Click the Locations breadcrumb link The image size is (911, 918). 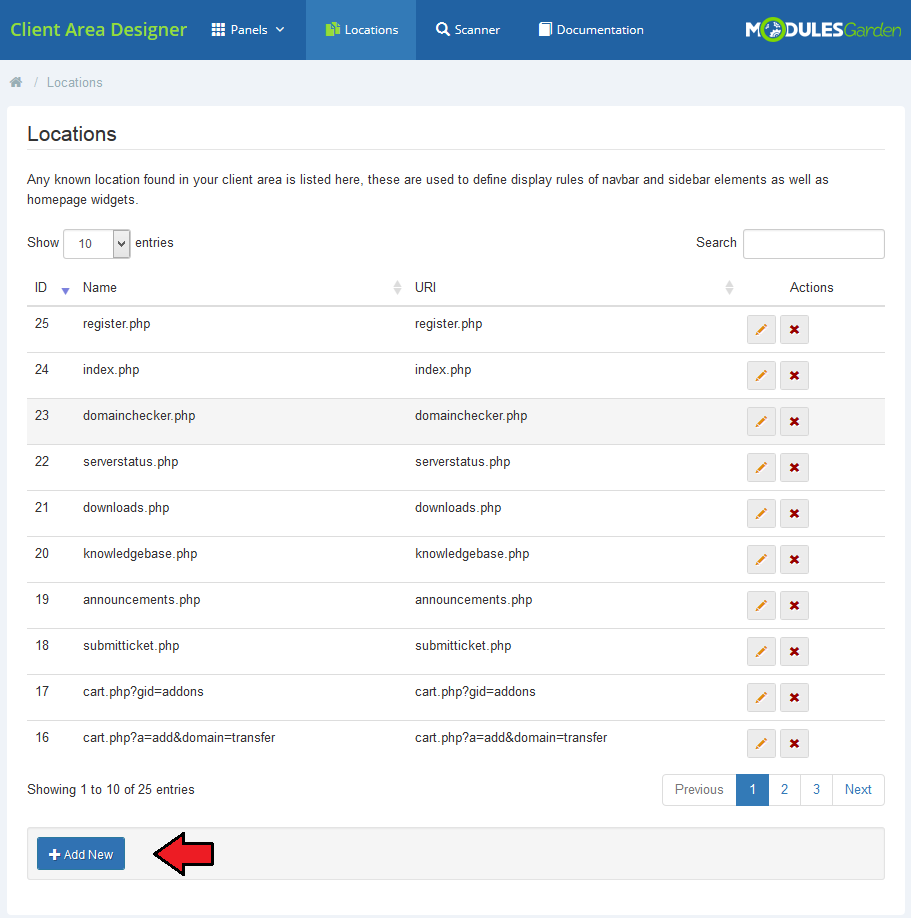[74, 83]
